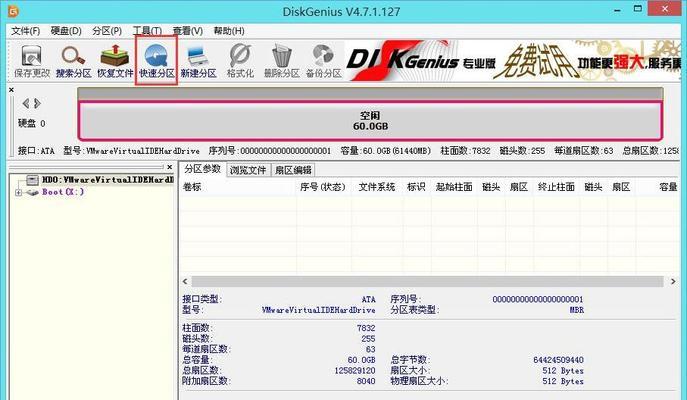Click the horizontal scrollbar track in partition list
The width and height of the screenshot is (687, 400).
(428, 281)
